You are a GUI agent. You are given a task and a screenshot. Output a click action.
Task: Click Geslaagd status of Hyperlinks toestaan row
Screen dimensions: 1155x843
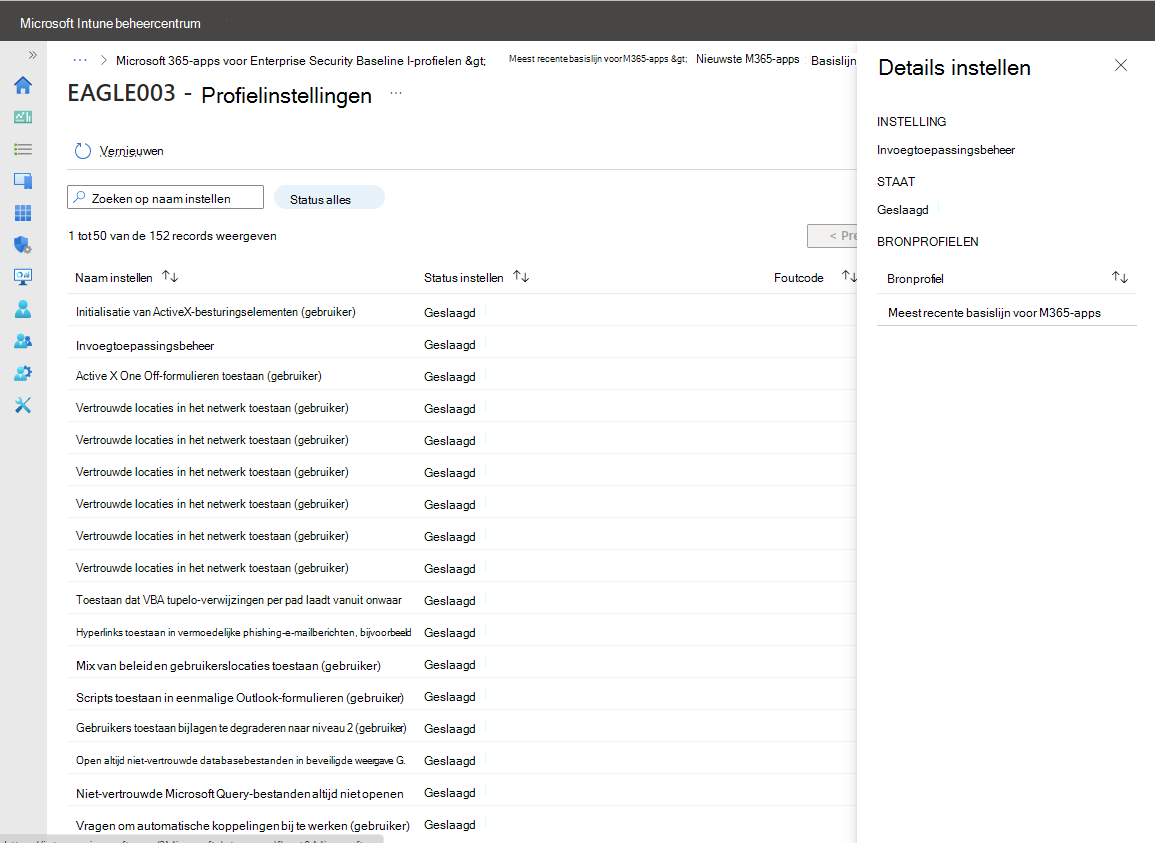point(449,632)
